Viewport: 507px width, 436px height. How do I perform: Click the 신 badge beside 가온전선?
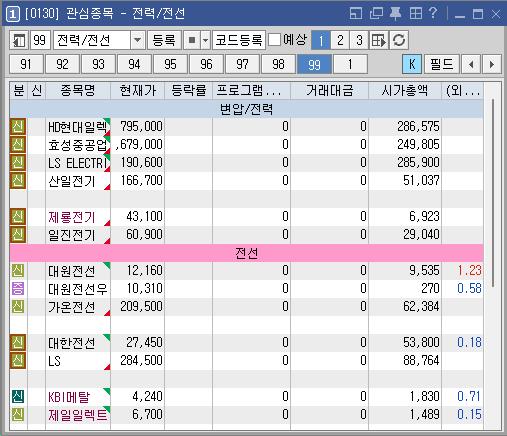pyautogui.click(x=18, y=307)
